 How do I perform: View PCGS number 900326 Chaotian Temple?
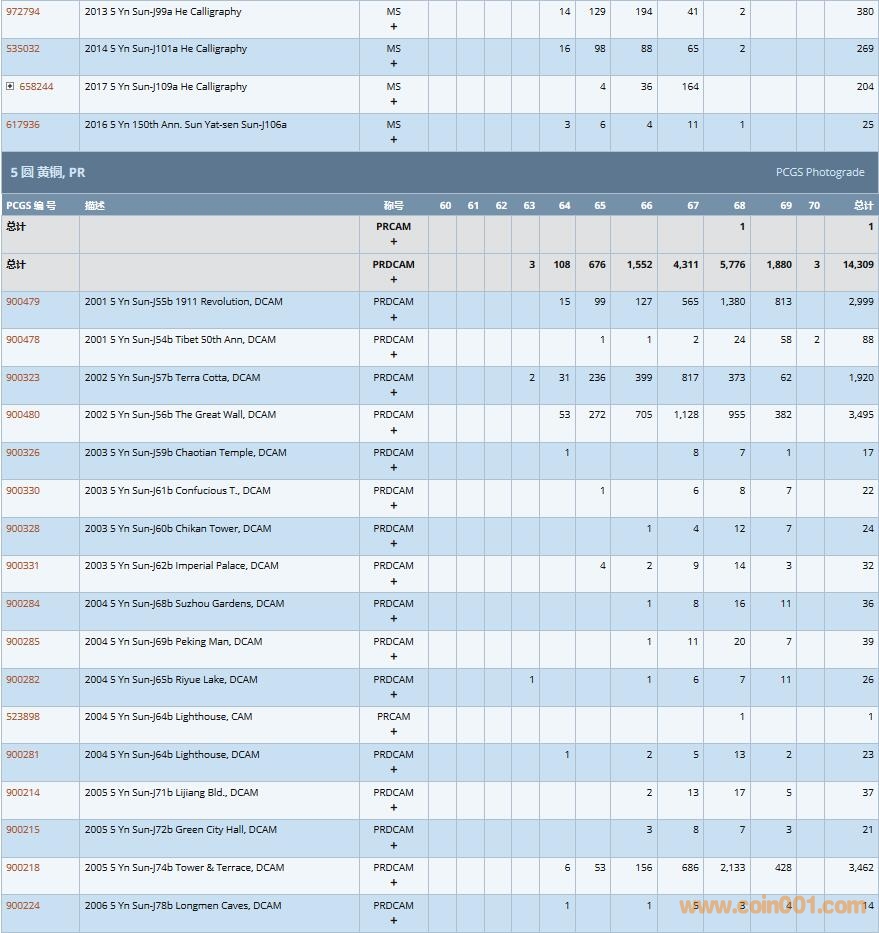[23, 453]
